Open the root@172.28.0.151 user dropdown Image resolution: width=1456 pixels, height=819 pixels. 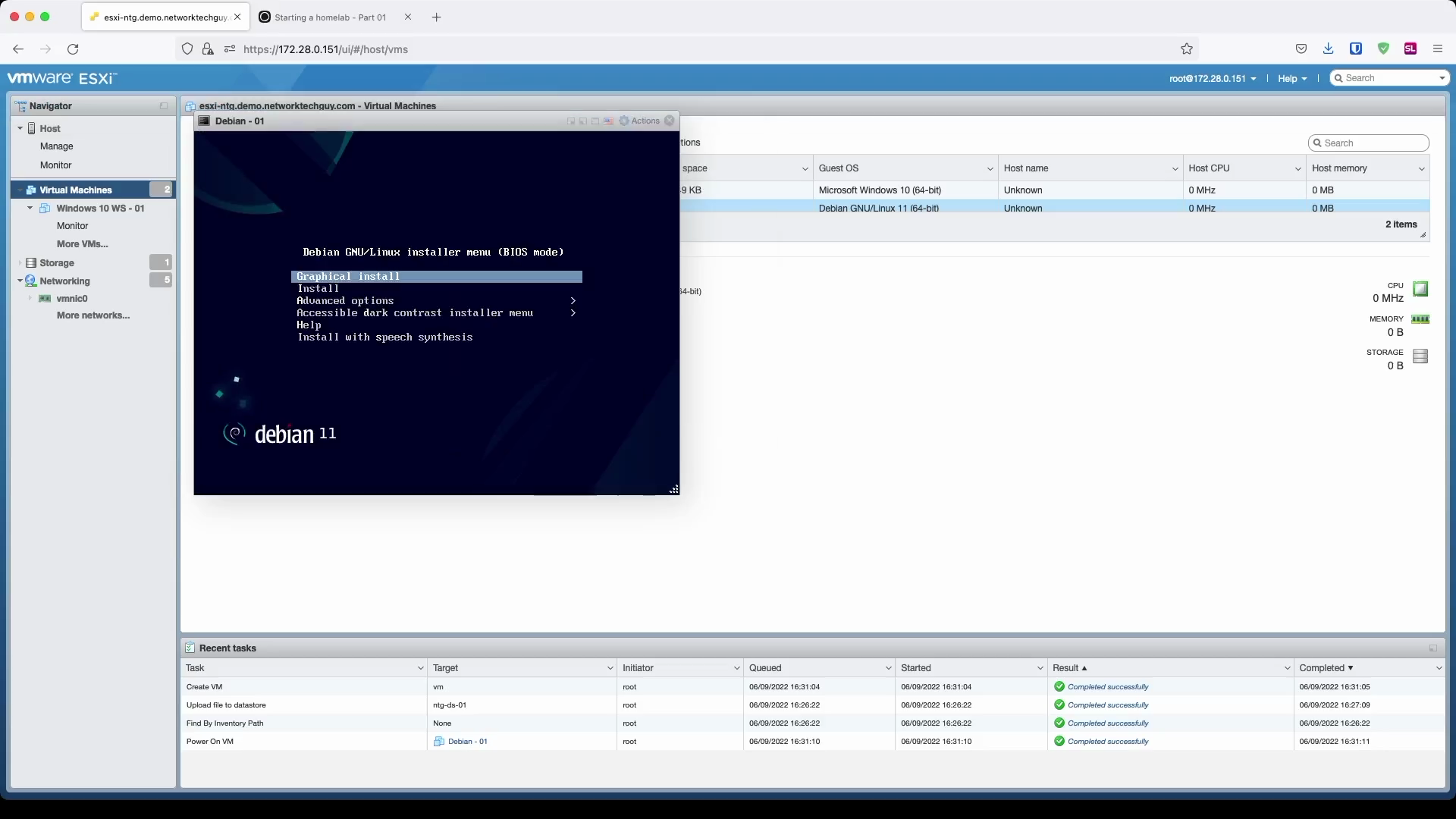pos(1213,78)
